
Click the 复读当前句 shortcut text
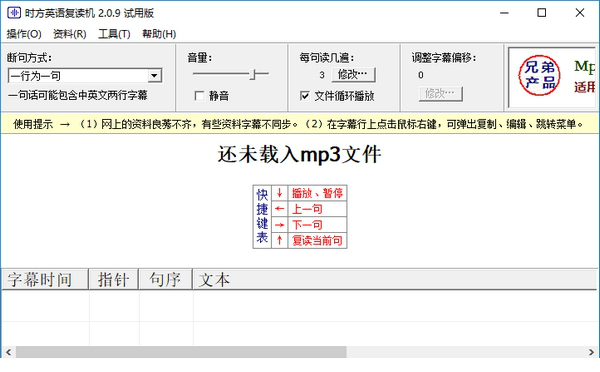tap(317, 240)
